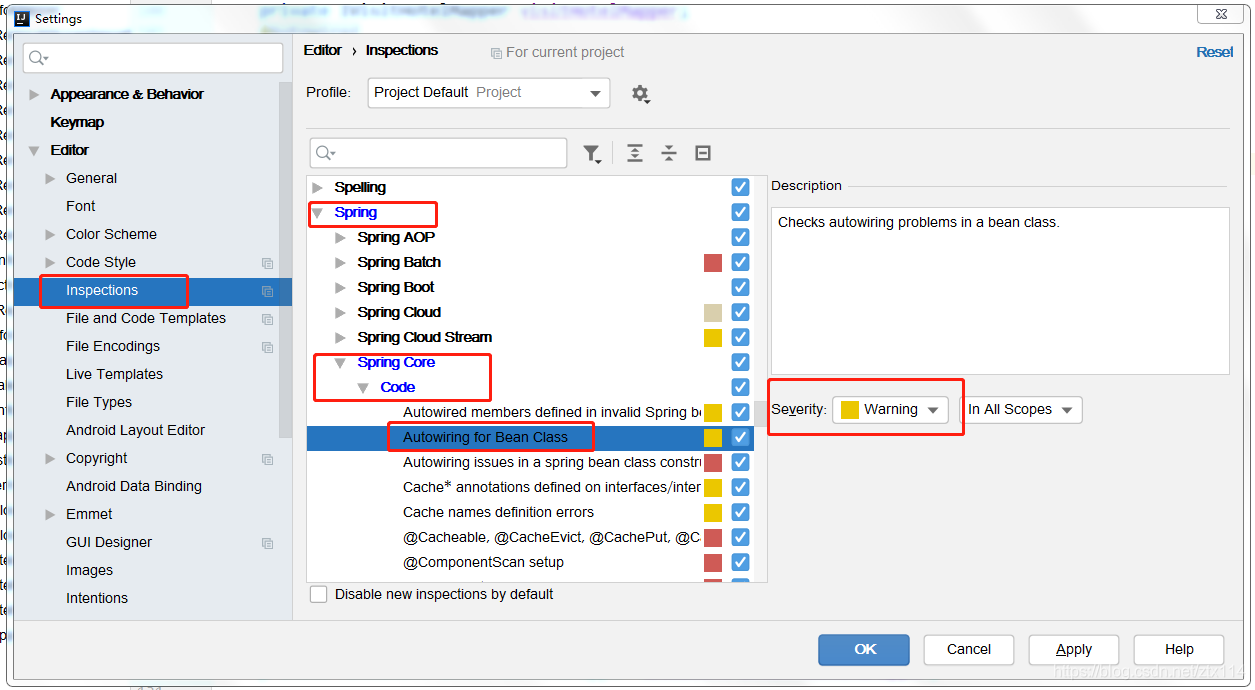Open Images settings page
The width and height of the screenshot is (1255, 690).
coord(89,570)
